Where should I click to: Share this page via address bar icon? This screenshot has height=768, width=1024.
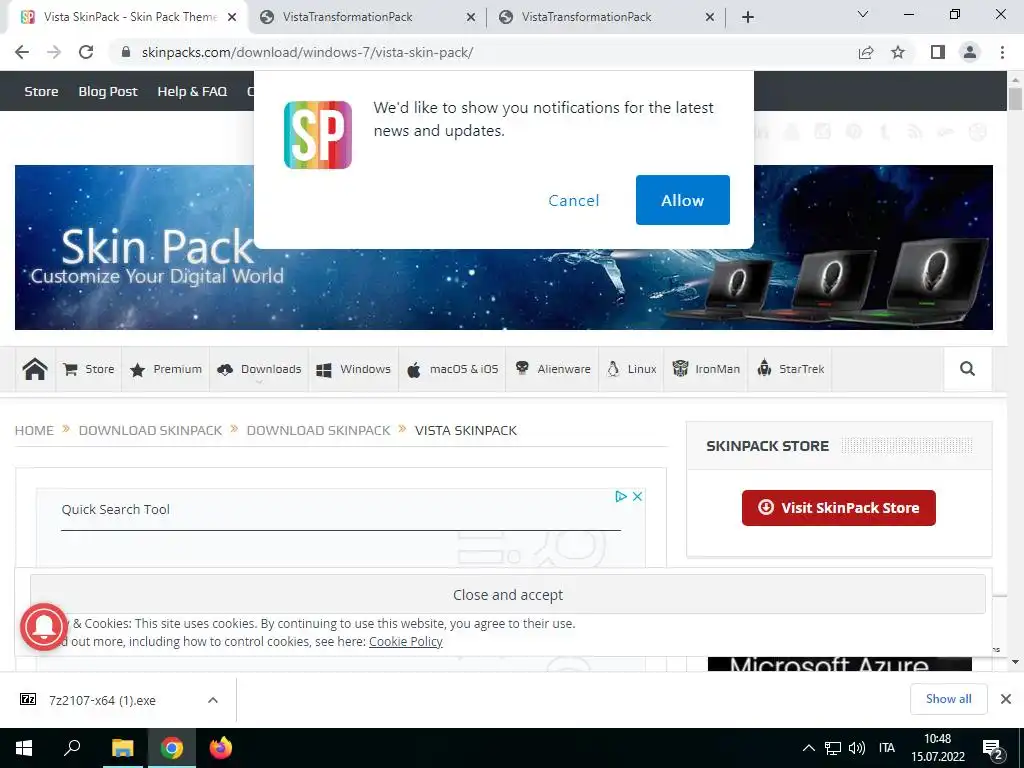(x=866, y=52)
